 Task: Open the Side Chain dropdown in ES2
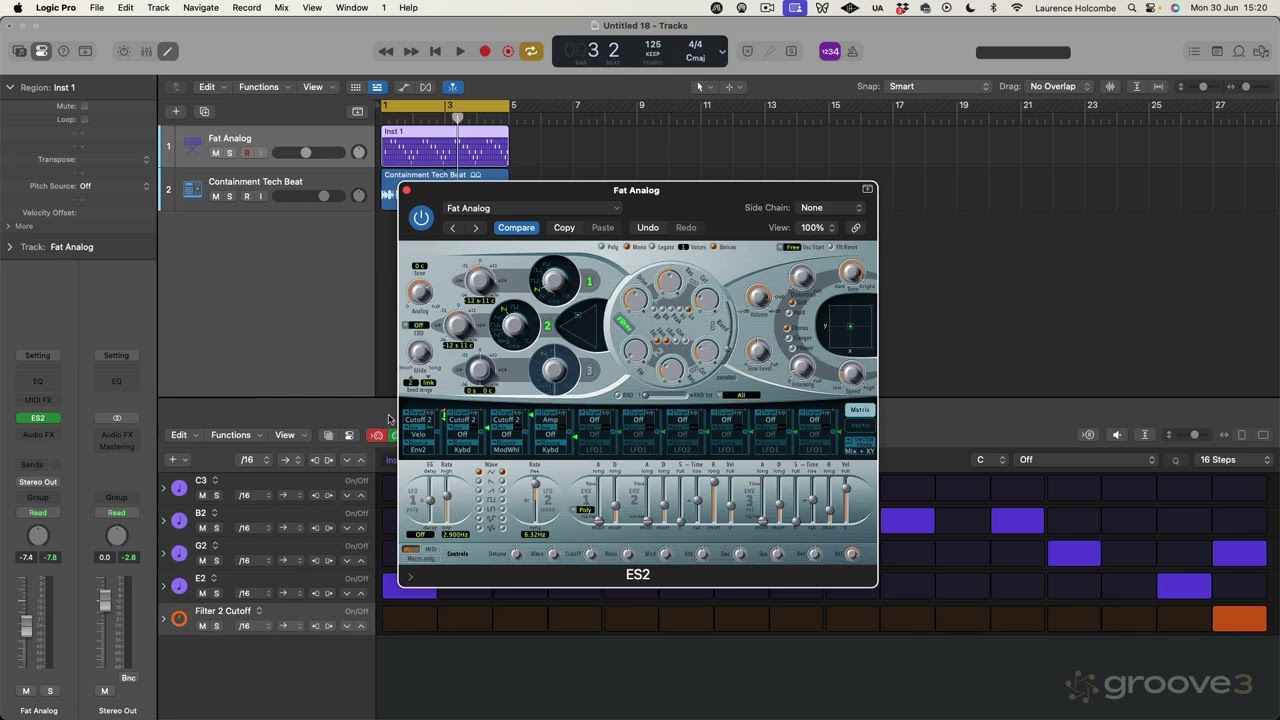coord(830,208)
